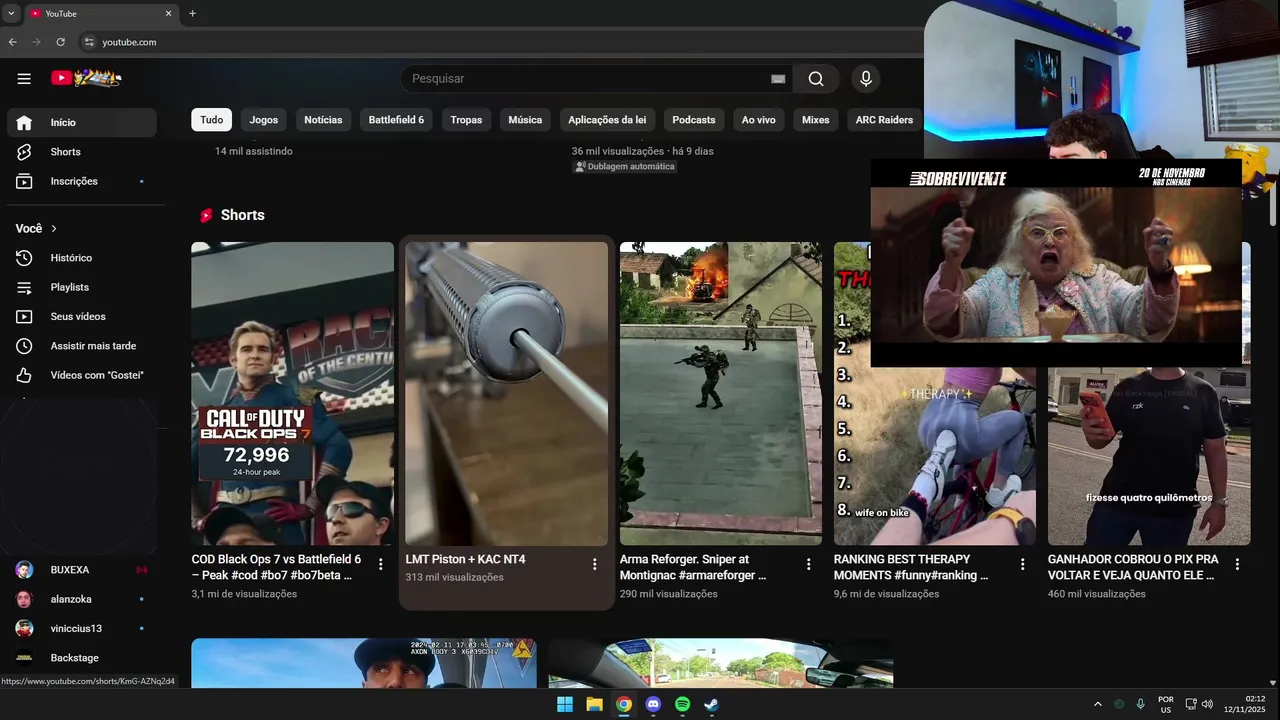Open alanzoka channel subscription

click(x=81, y=599)
